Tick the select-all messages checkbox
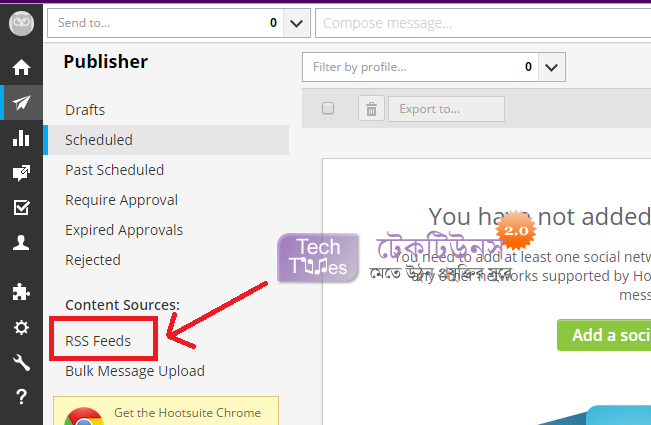The height and width of the screenshot is (425, 651). [328, 108]
